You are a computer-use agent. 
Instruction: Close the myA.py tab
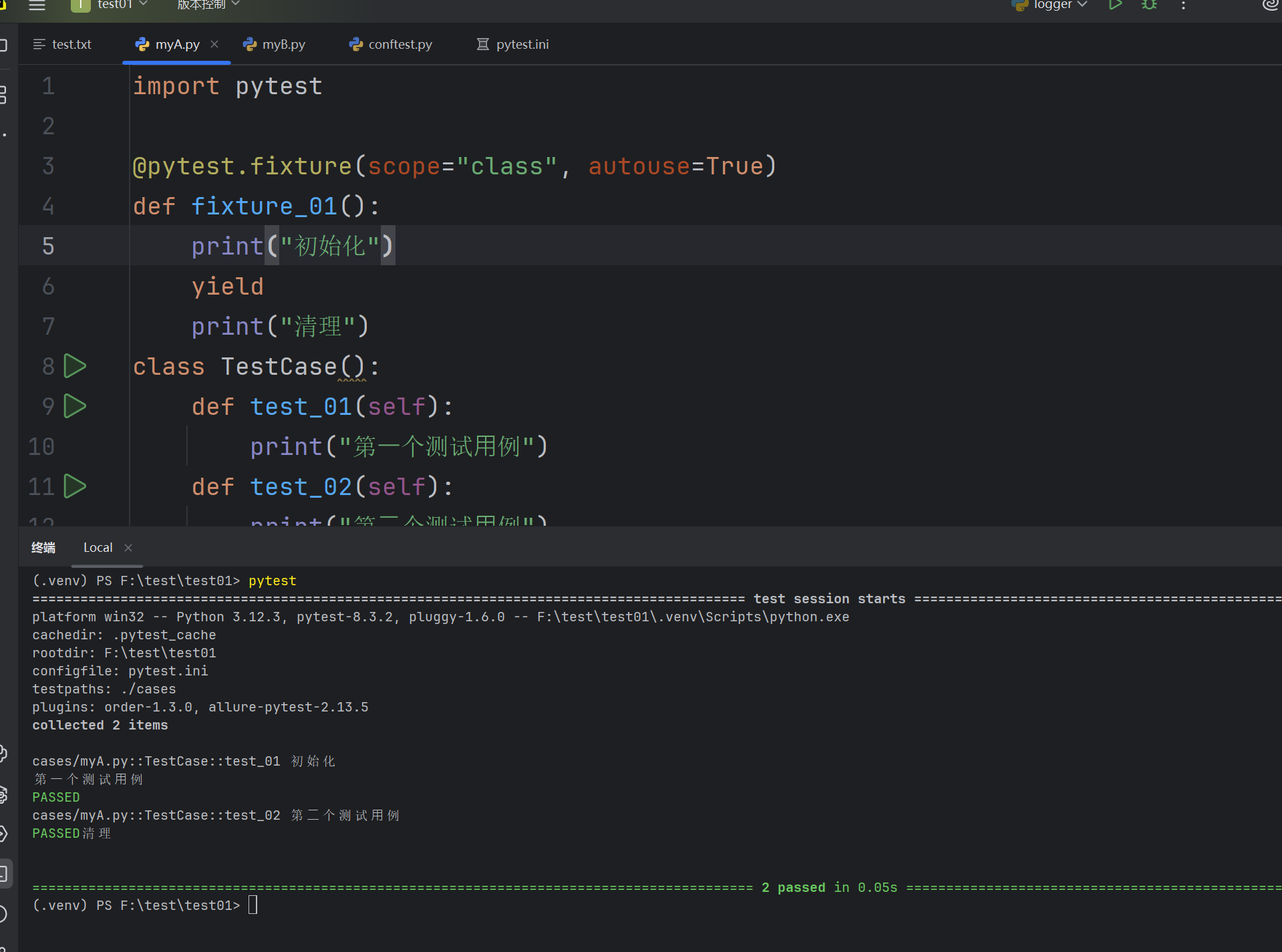click(x=214, y=44)
